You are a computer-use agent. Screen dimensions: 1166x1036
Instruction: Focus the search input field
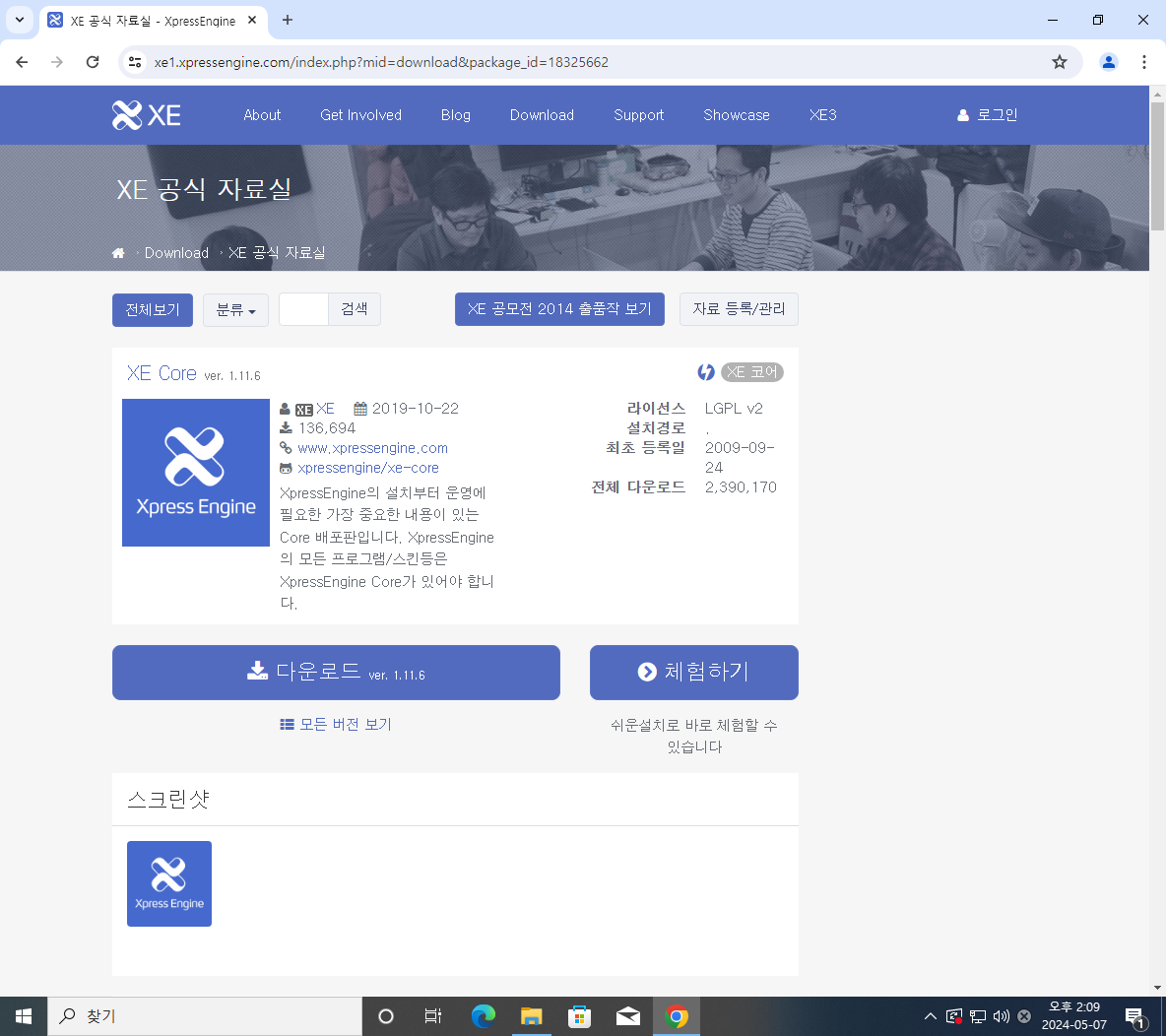(303, 309)
